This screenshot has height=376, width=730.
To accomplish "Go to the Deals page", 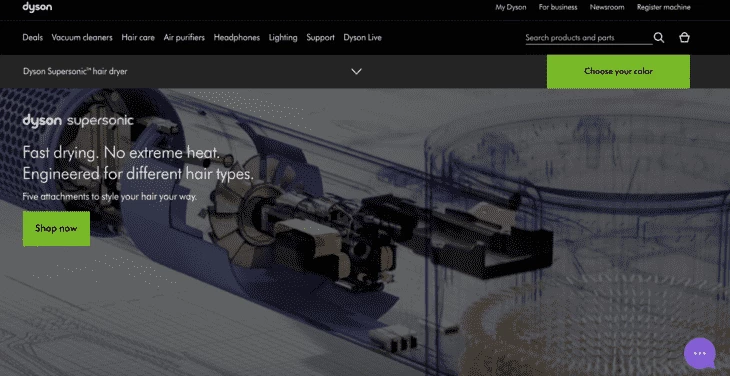I will (33, 38).
